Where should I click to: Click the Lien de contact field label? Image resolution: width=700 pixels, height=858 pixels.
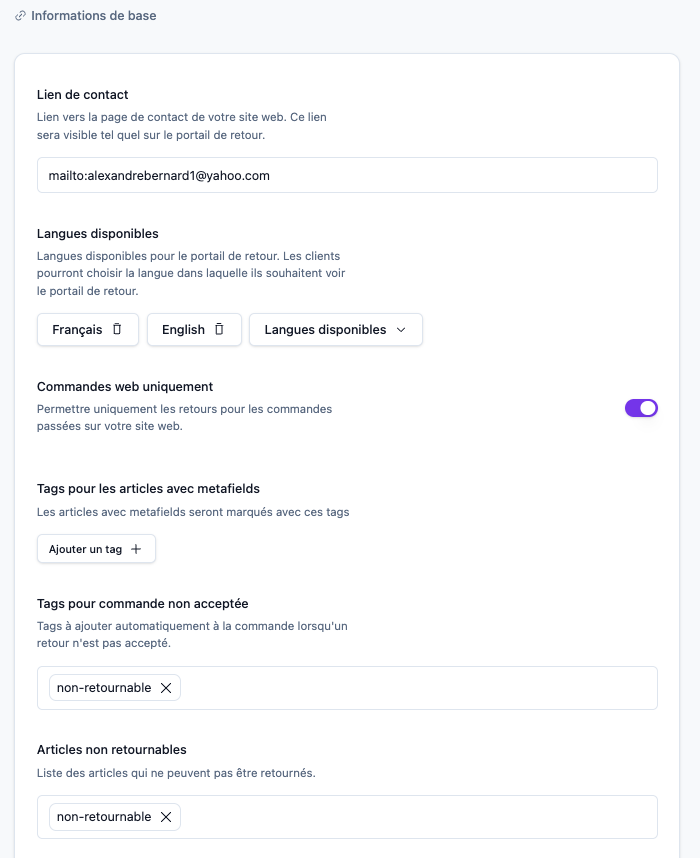click(x=83, y=95)
